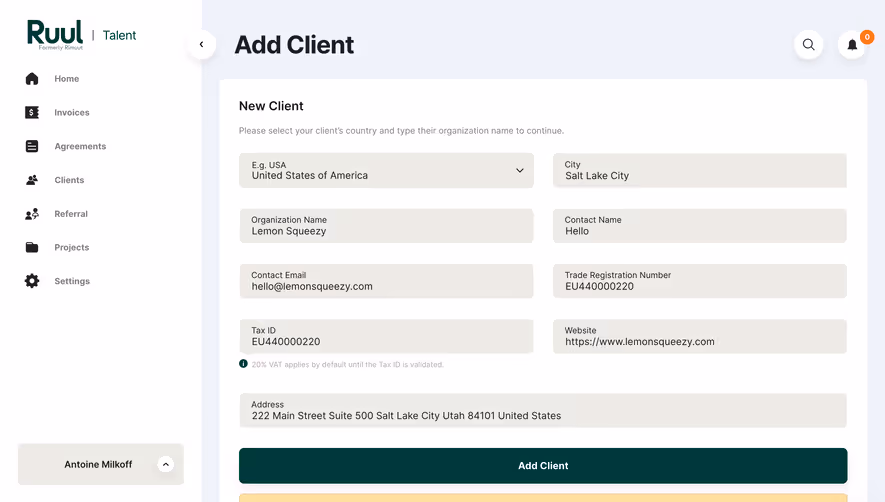Open search with the magnifier icon
This screenshot has width=885, height=502.
pos(809,45)
